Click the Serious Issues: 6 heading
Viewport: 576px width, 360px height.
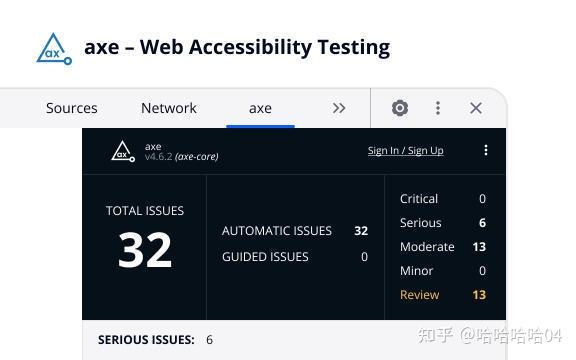(155, 340)
